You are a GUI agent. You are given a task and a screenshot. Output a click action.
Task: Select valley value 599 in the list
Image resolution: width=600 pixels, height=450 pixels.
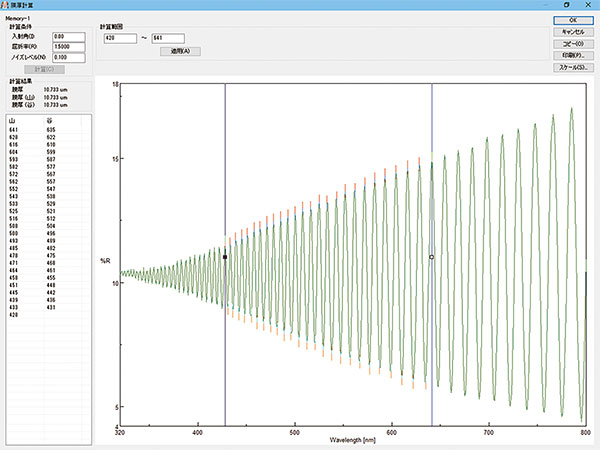(51, 152)
